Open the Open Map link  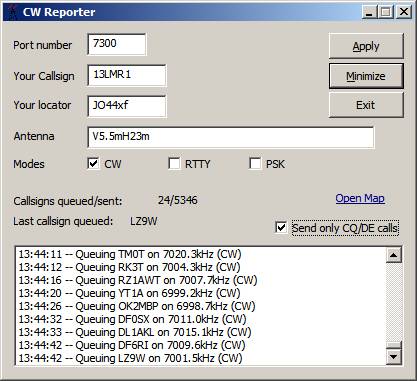(360, 198)
